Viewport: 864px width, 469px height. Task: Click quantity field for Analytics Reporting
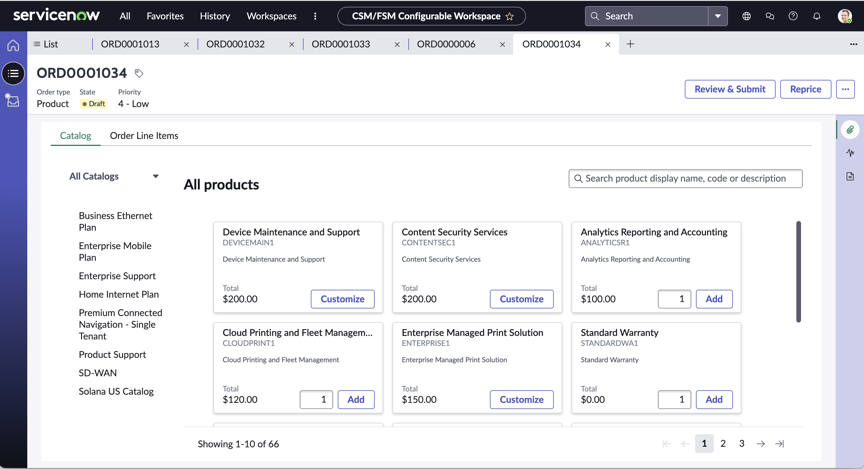click(x=674, y=299)
